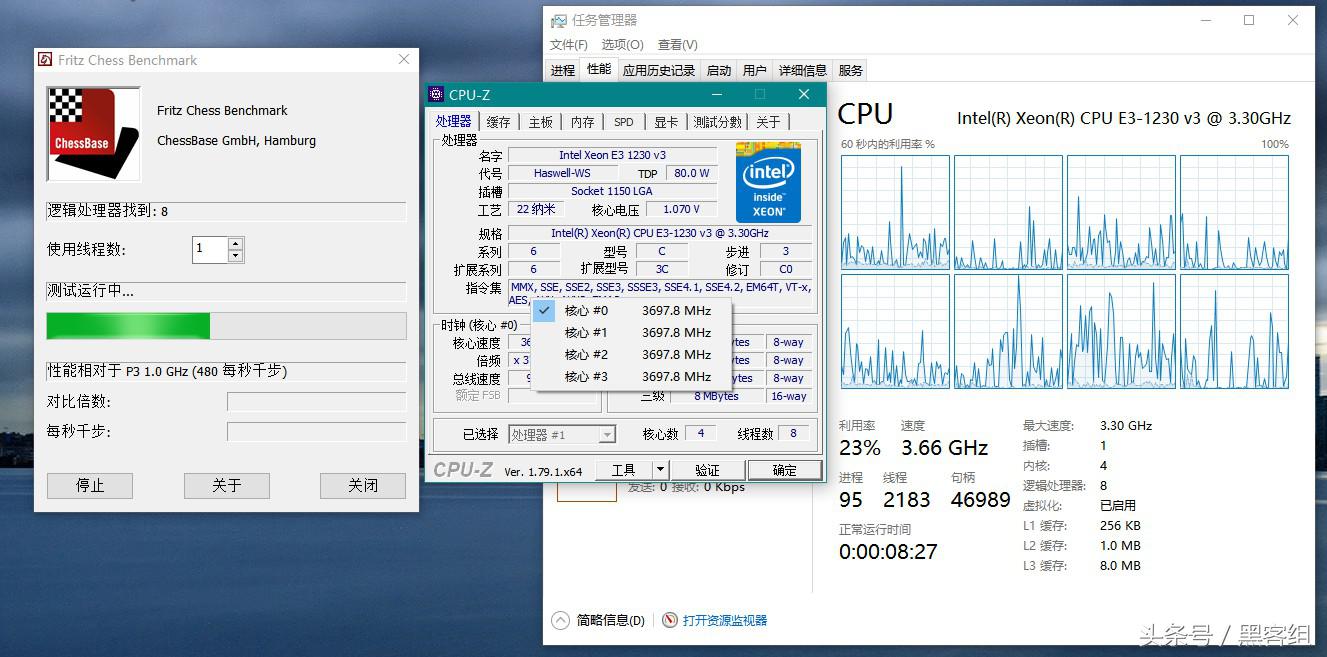1327x657 pixels.
Task: Open the 应用历史记录 tab
Action: [658, 70]
